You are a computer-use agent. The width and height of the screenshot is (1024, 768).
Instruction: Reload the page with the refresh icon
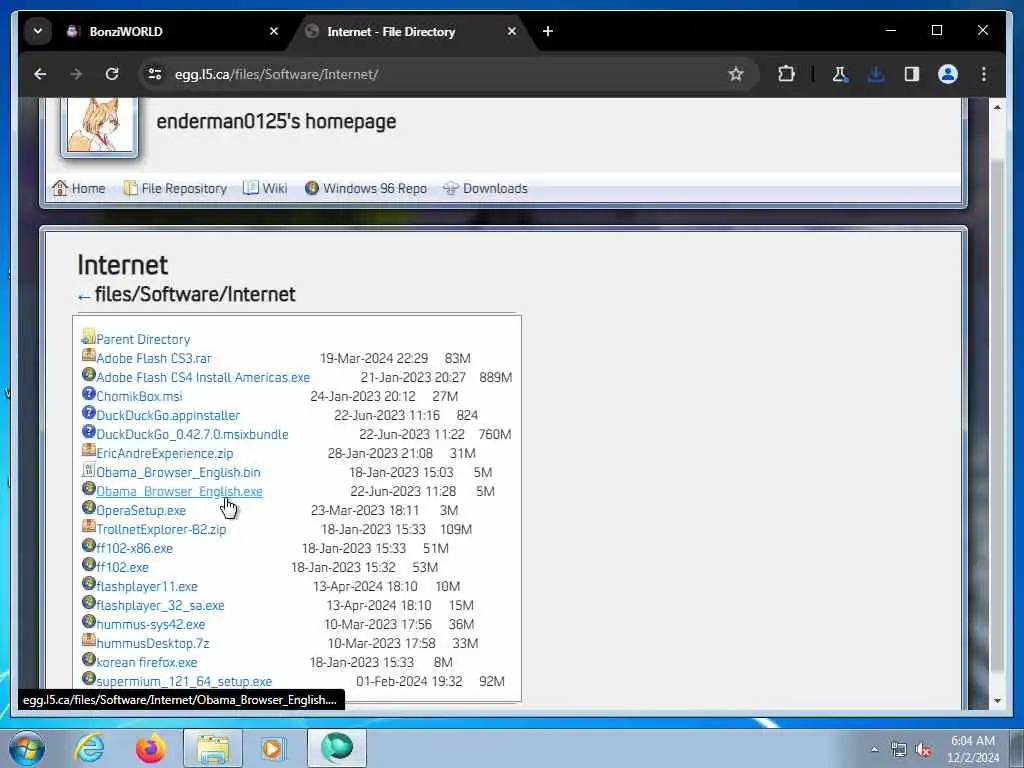(112, 74)
